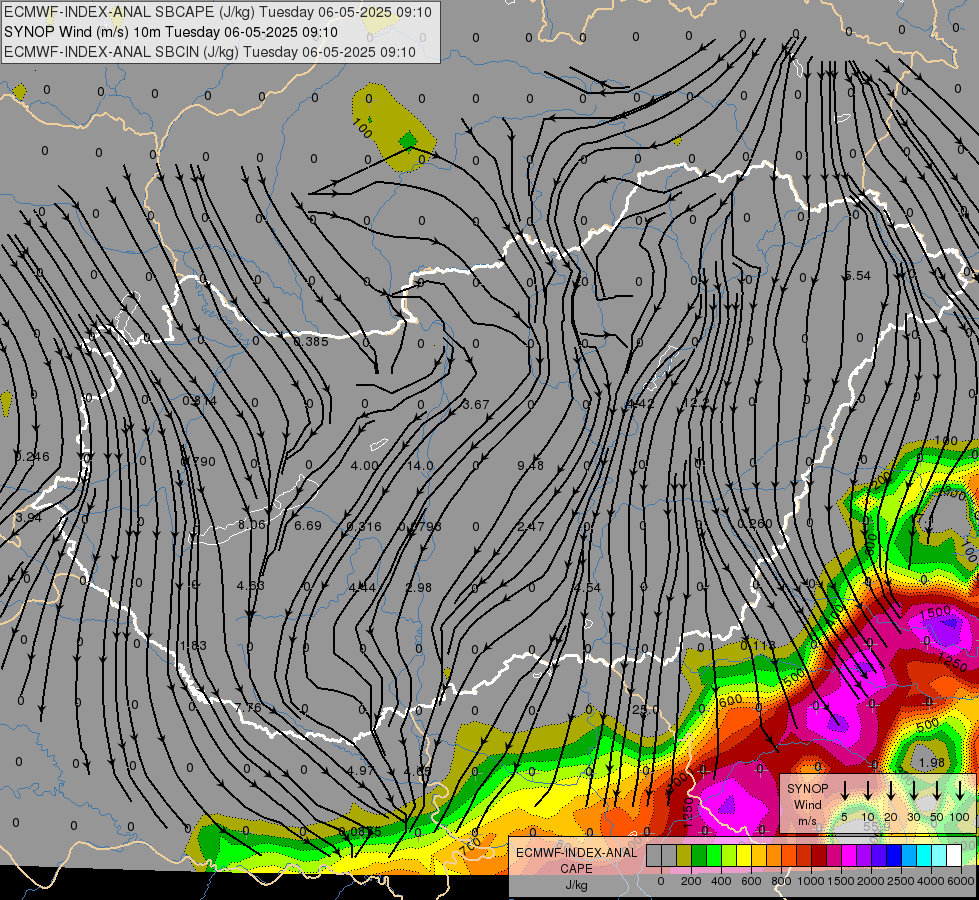Click the 10 m/s wind arrow in legend
979x900 pixels.
(867, 790)
